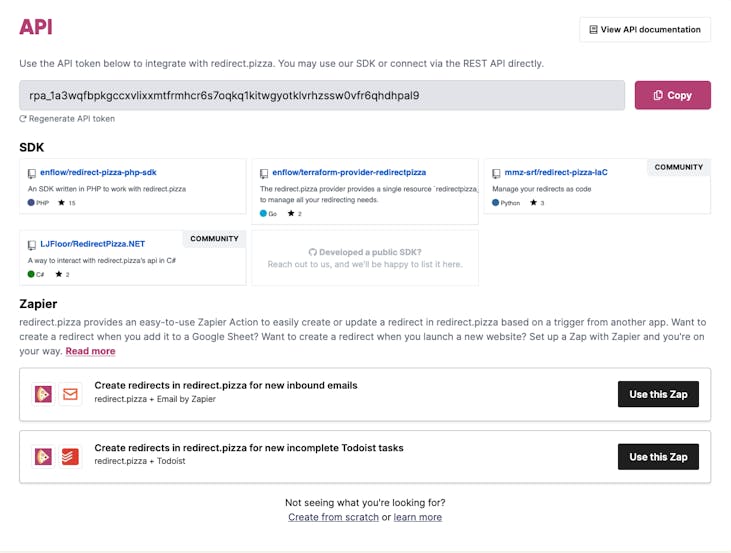The image size is (731, 553).
Task: Click the C# language dot
Action: [x=31, y=274]
